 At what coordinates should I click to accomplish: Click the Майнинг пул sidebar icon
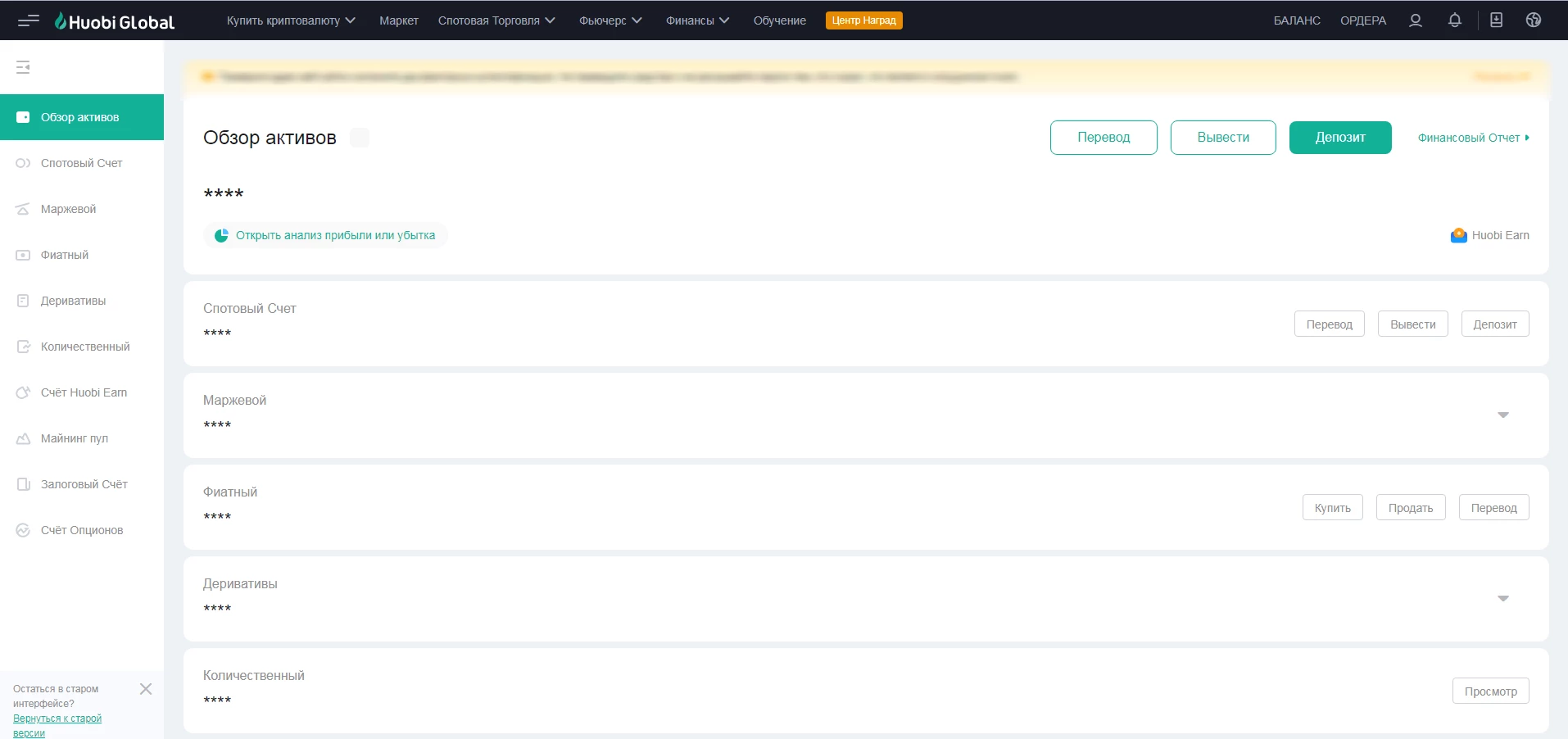point(23,438)
